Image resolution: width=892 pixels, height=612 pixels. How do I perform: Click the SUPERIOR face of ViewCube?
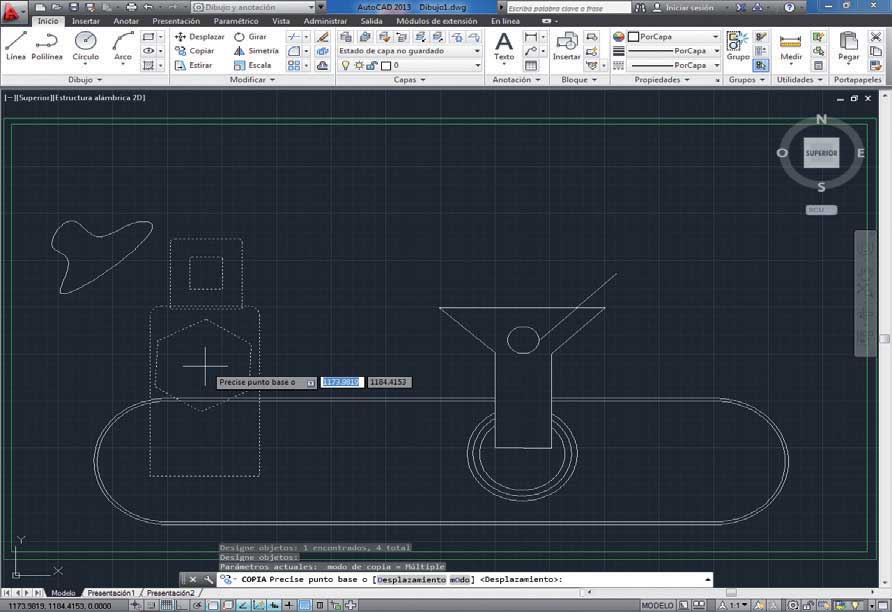pos(821,153)
